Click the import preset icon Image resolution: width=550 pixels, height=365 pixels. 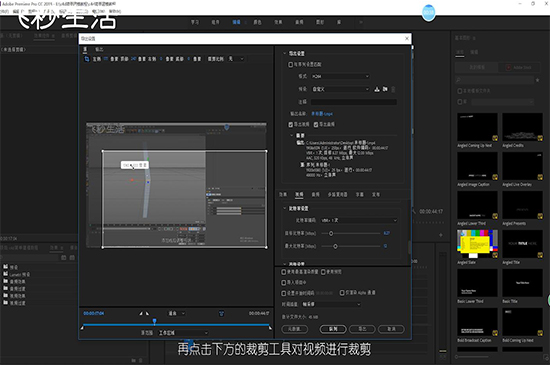385,89
